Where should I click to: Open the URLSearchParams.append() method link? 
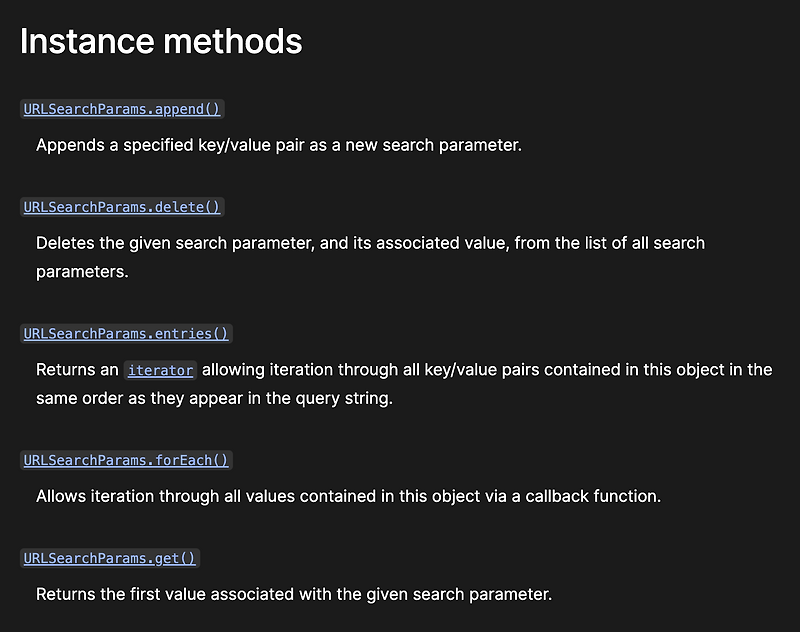click(x=121, y=109)
